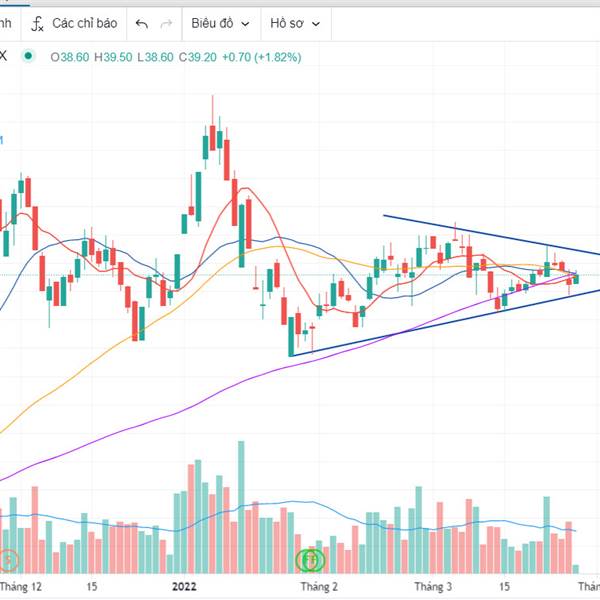Screen dimensions: 600x600
Task: Expand the Hồ sơ dropdown
Action: (295, 24)
